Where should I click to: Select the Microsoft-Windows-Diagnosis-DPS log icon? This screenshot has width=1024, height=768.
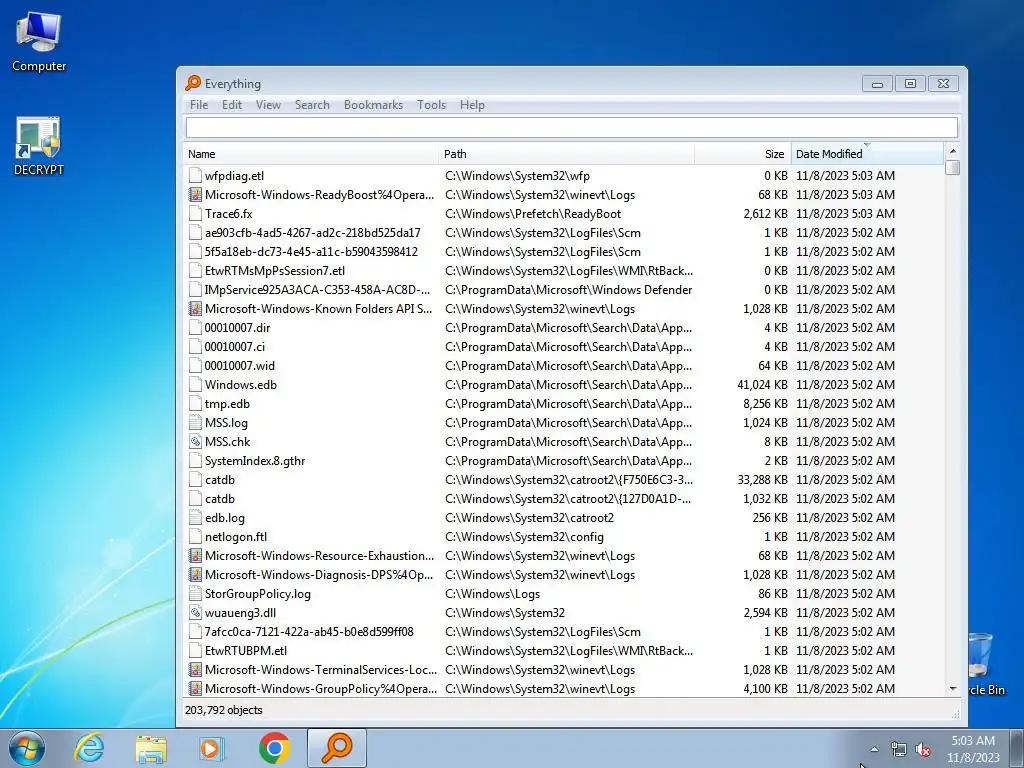[x=195, y=575]
